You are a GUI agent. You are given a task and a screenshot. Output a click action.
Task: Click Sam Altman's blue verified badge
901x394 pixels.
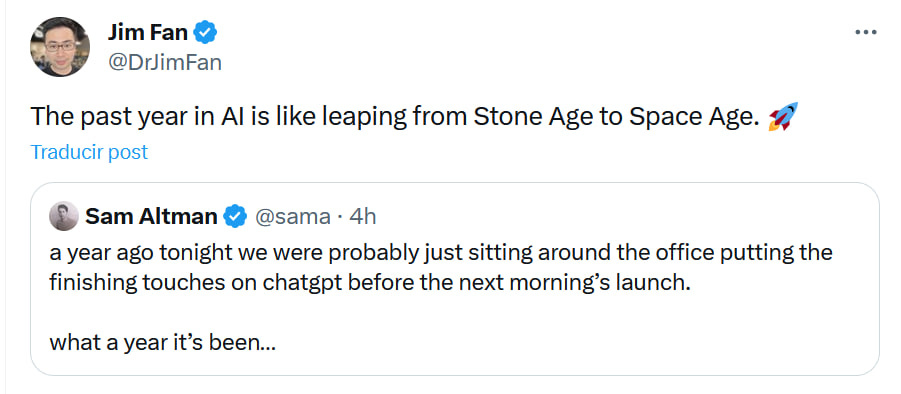tap(235, 217)
